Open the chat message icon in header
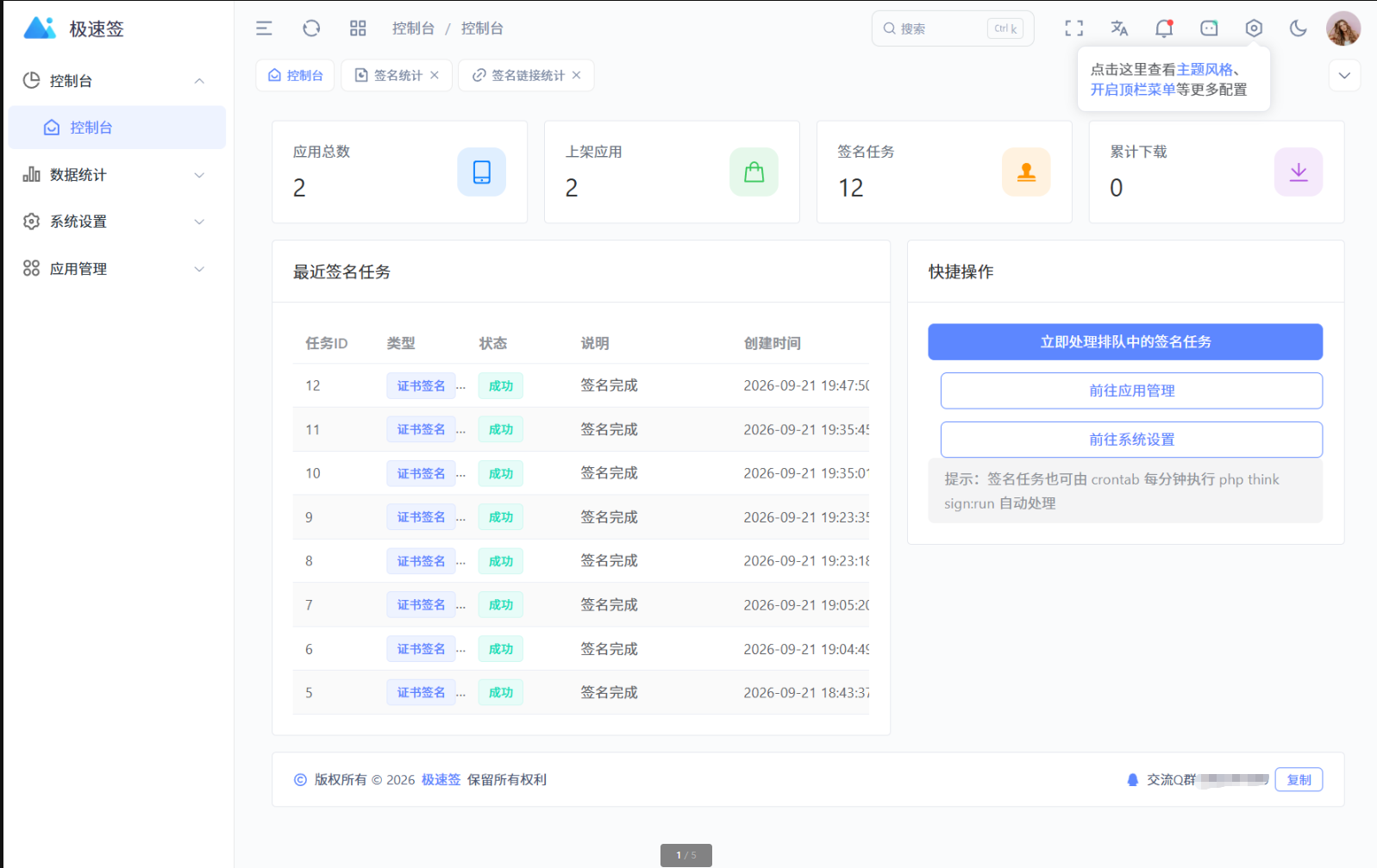This screenshot has width=1377, height=868. coord(1209,28)
